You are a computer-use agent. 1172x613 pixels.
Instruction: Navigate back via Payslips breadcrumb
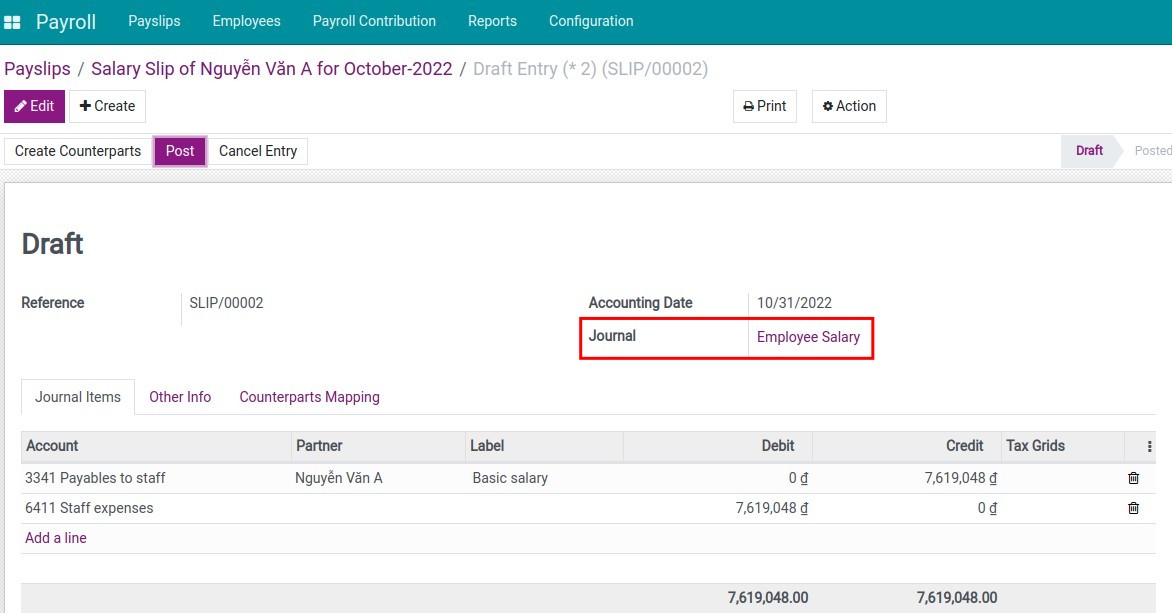[x=37, y=68]
